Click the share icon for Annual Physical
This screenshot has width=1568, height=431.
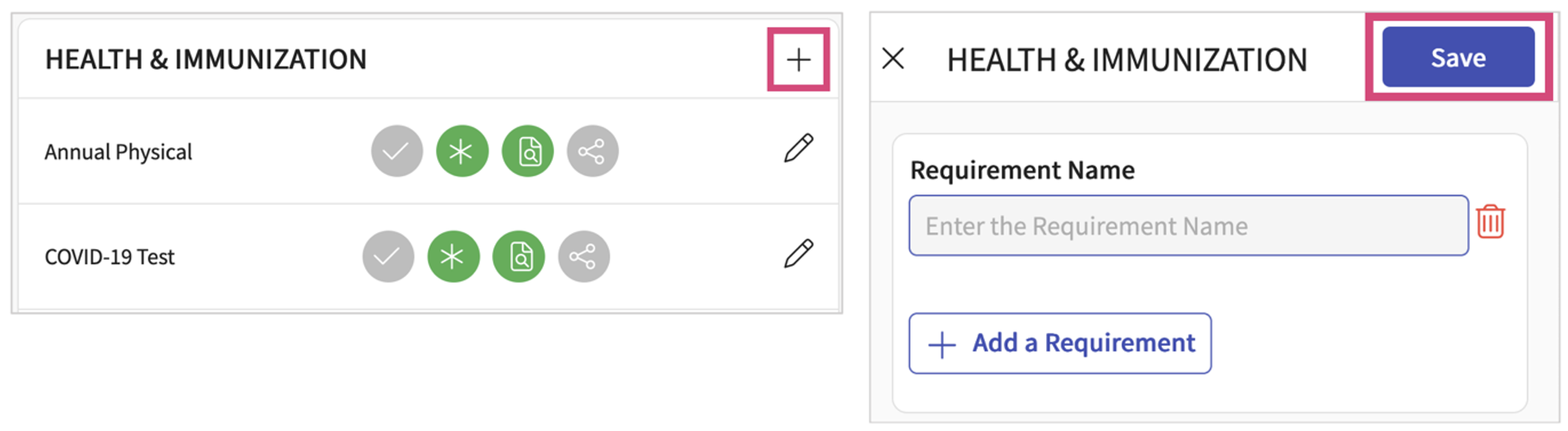click(592, 151)
